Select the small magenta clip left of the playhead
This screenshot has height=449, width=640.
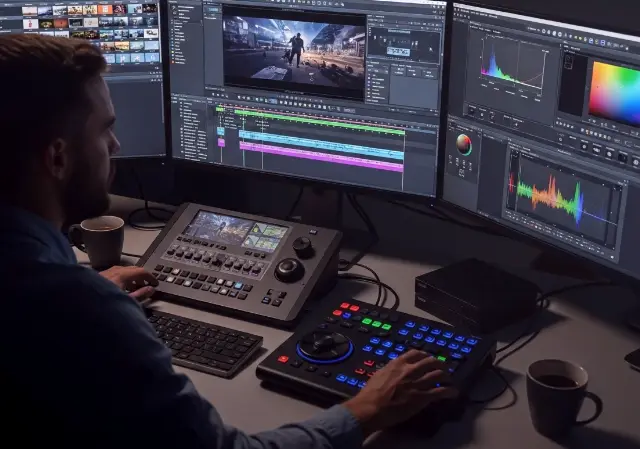(221, 142)
